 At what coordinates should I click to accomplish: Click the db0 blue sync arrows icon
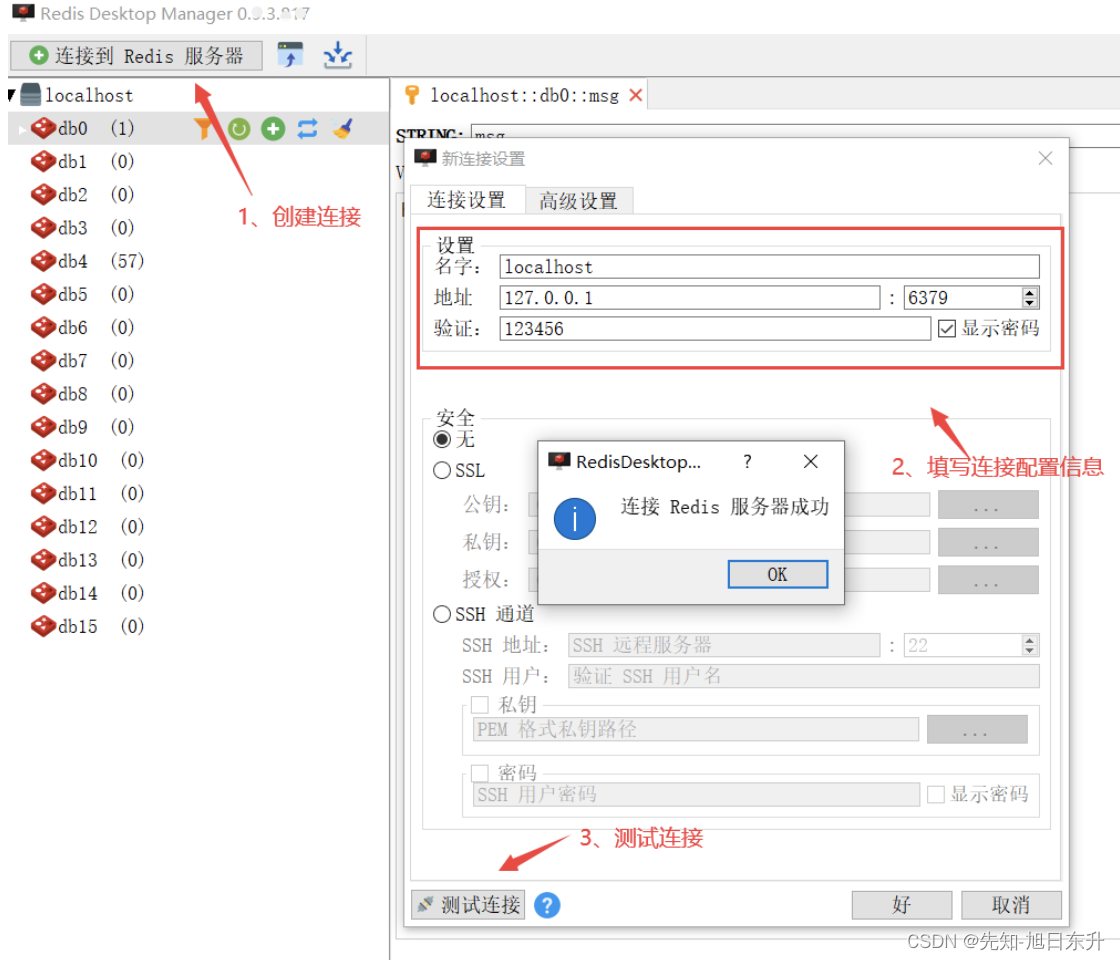click(307, 129)
